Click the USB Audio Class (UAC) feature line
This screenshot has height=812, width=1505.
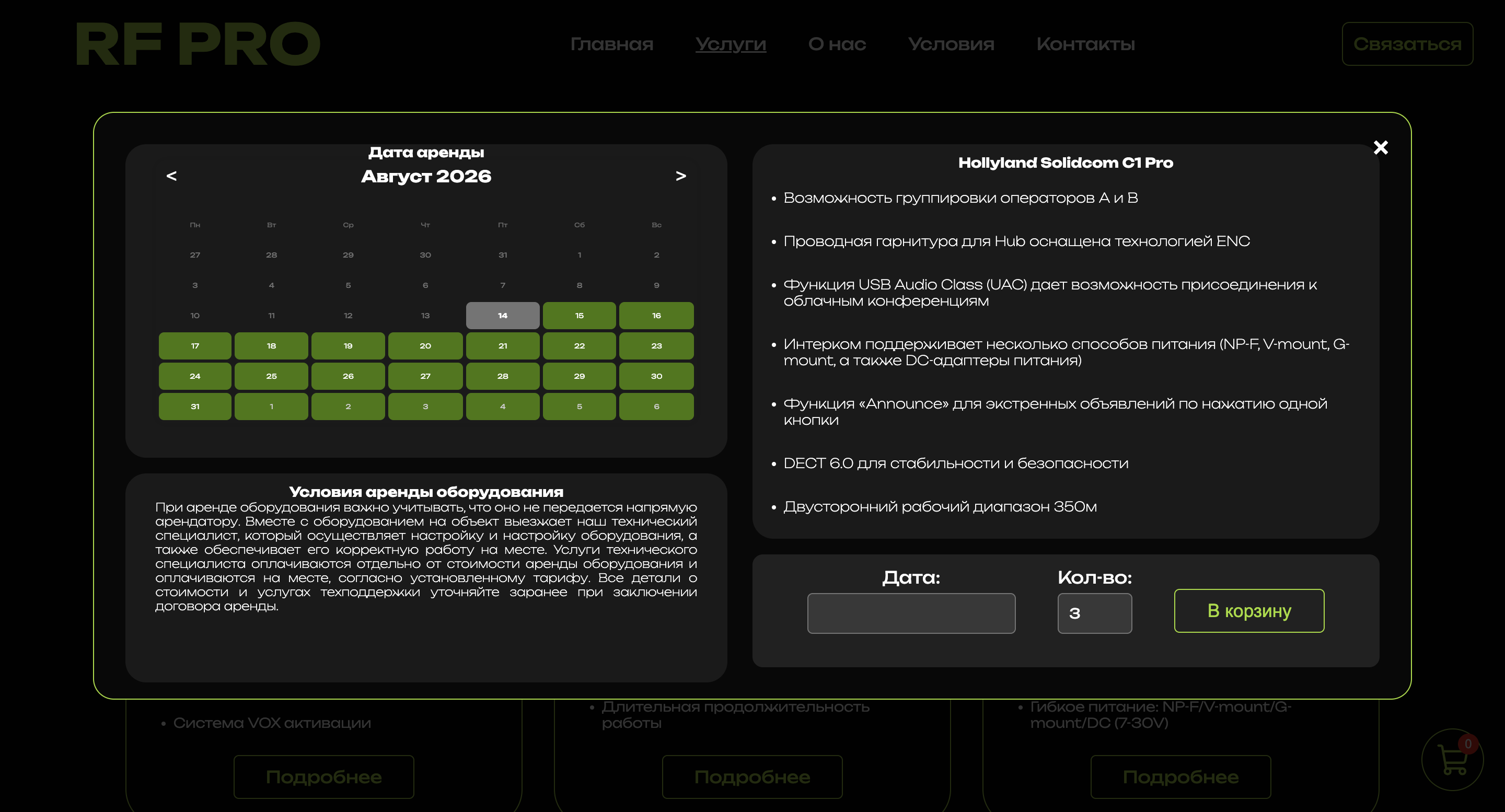point(1050,293)
